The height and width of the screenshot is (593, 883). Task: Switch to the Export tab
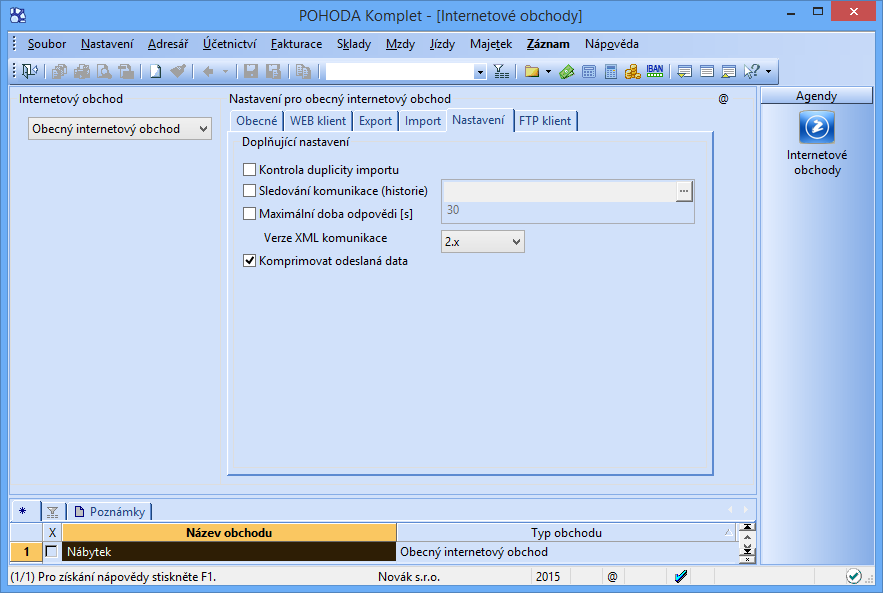click(x=375, y=121)
